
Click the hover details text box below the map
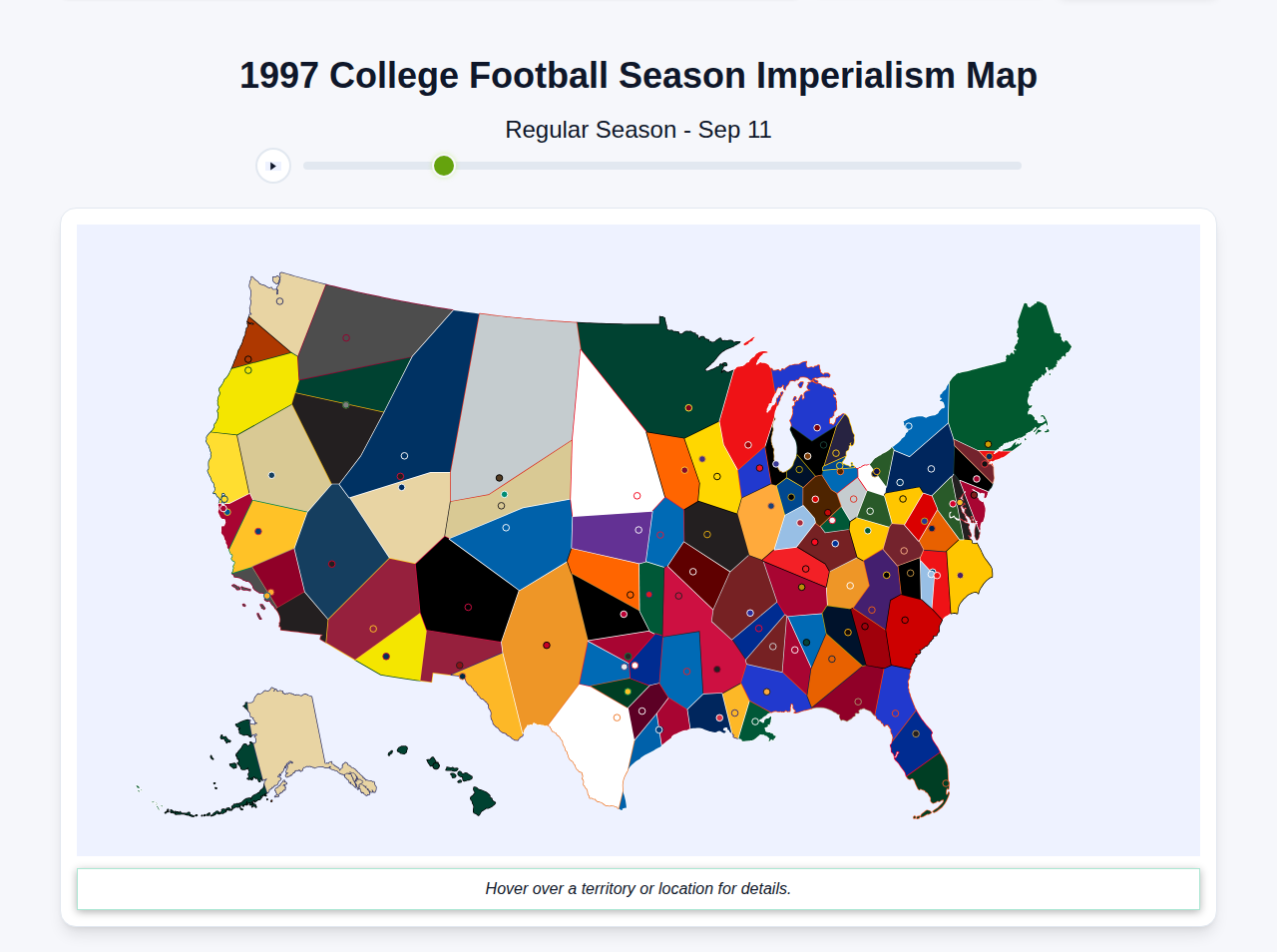click(x=638, y=888)
